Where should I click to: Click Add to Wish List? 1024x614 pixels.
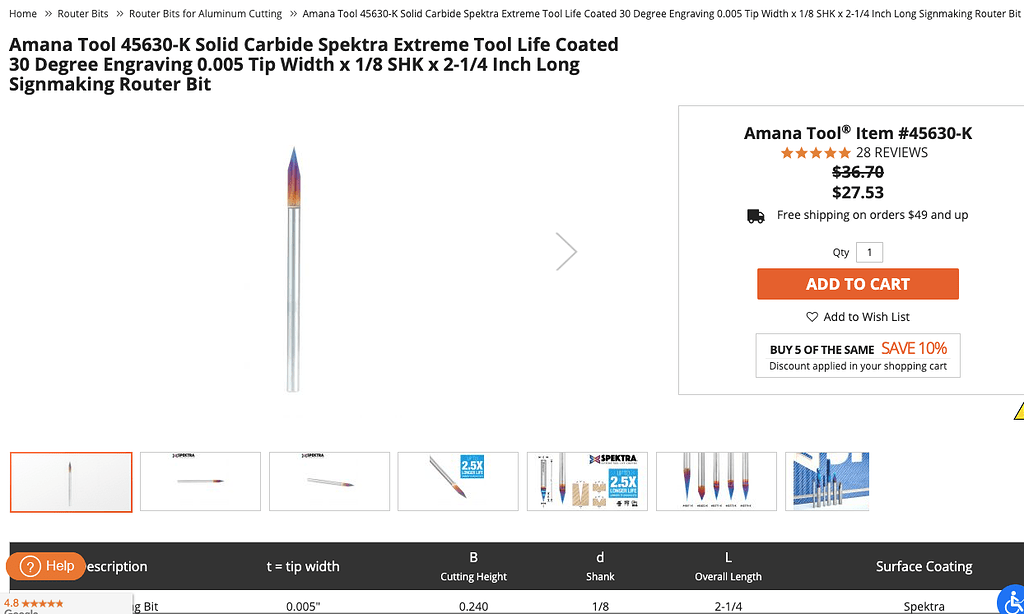pos(866,317)
